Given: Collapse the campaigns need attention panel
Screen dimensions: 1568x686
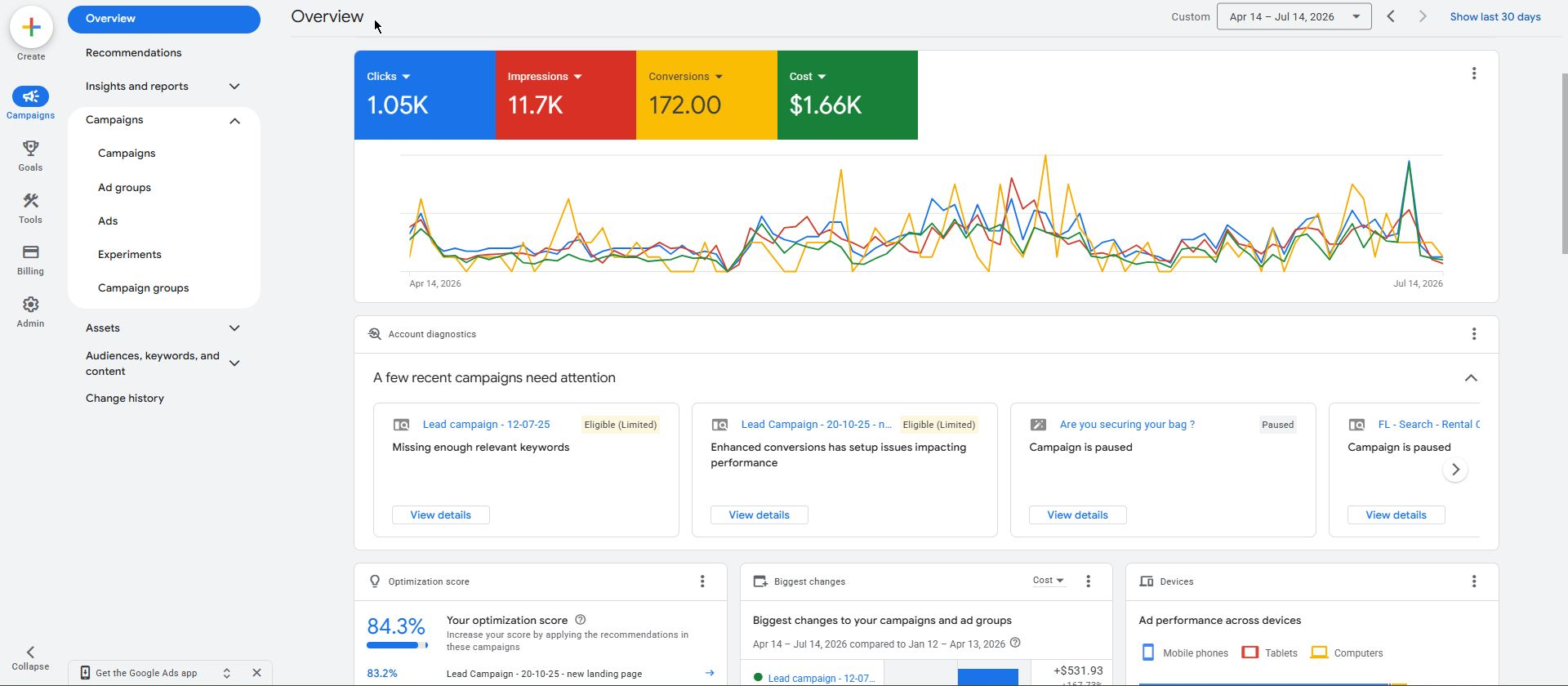Looking at the screenshot, I should [1471, 378].
